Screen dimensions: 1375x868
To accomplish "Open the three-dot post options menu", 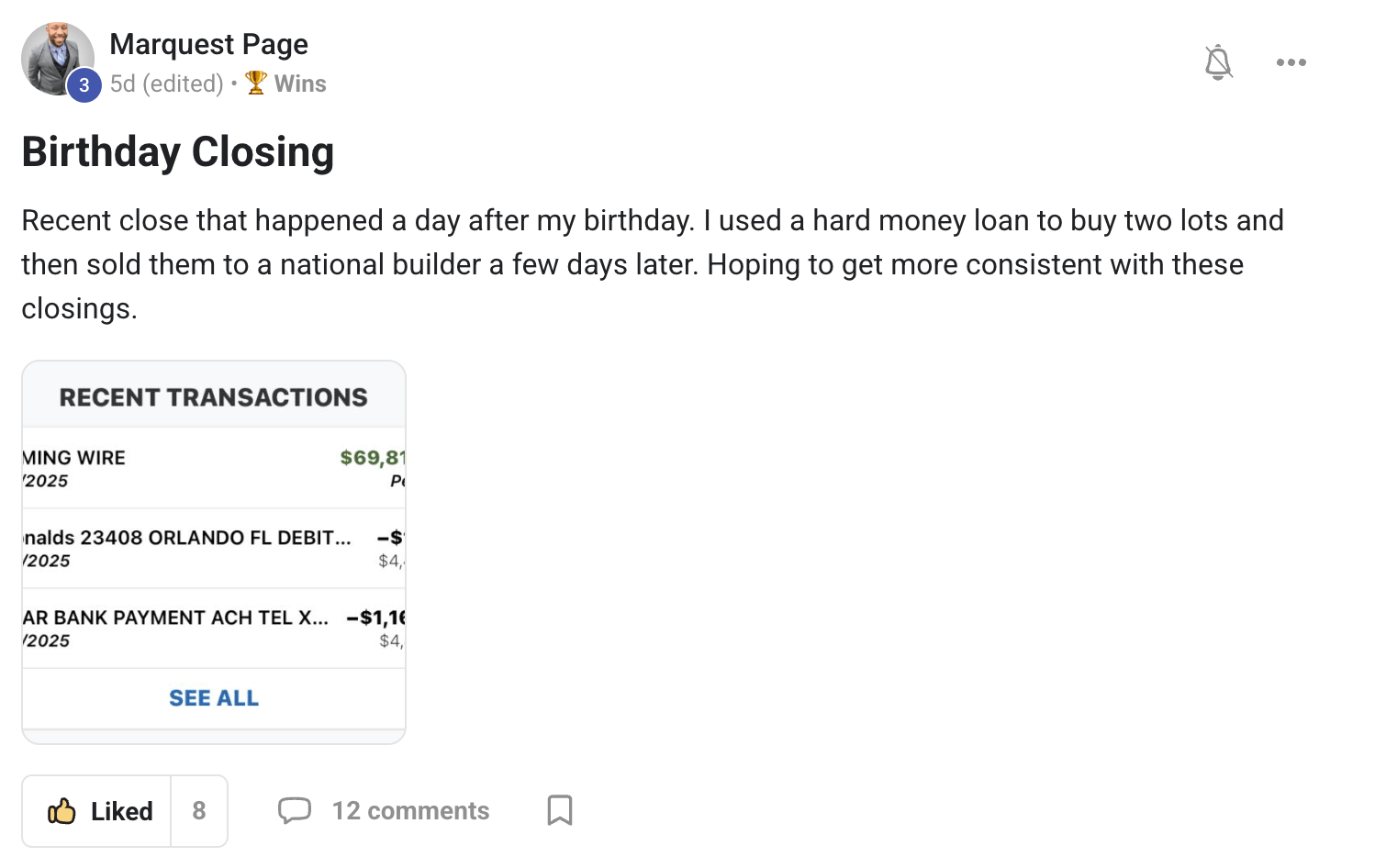I will point(1291,62).
